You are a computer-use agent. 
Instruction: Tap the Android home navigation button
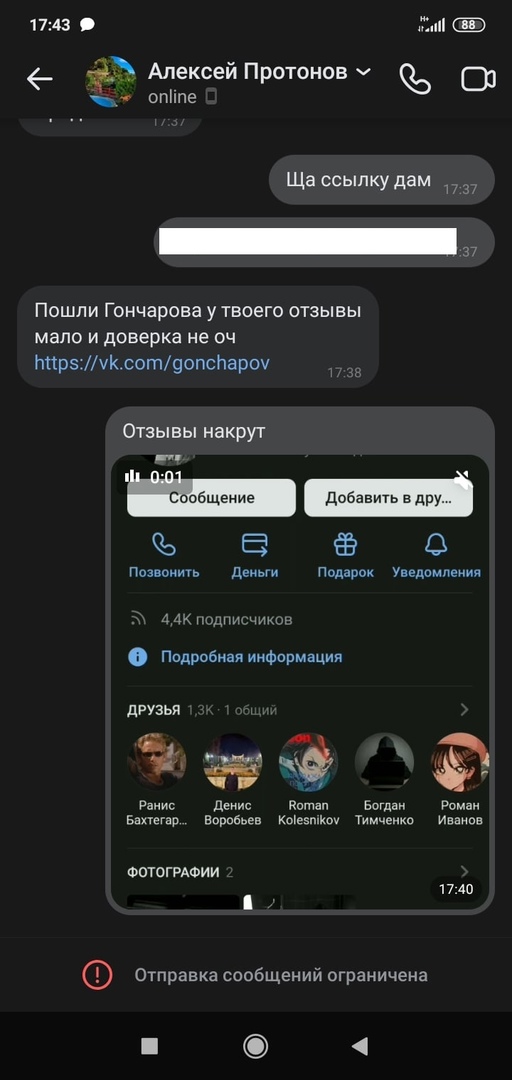coord(256,1047)
